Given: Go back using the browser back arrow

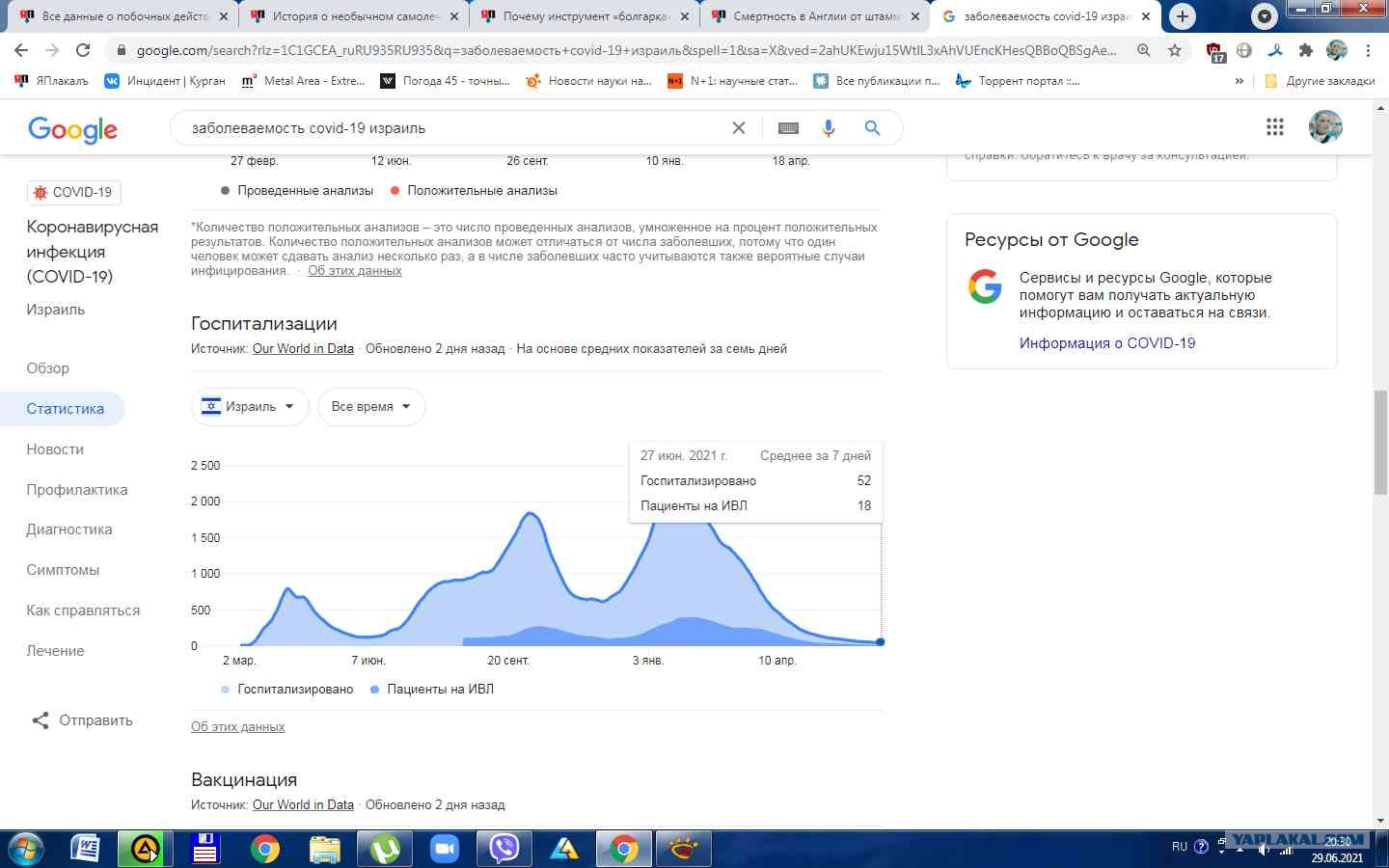Looking at the screenshot, I should (21, 50).
